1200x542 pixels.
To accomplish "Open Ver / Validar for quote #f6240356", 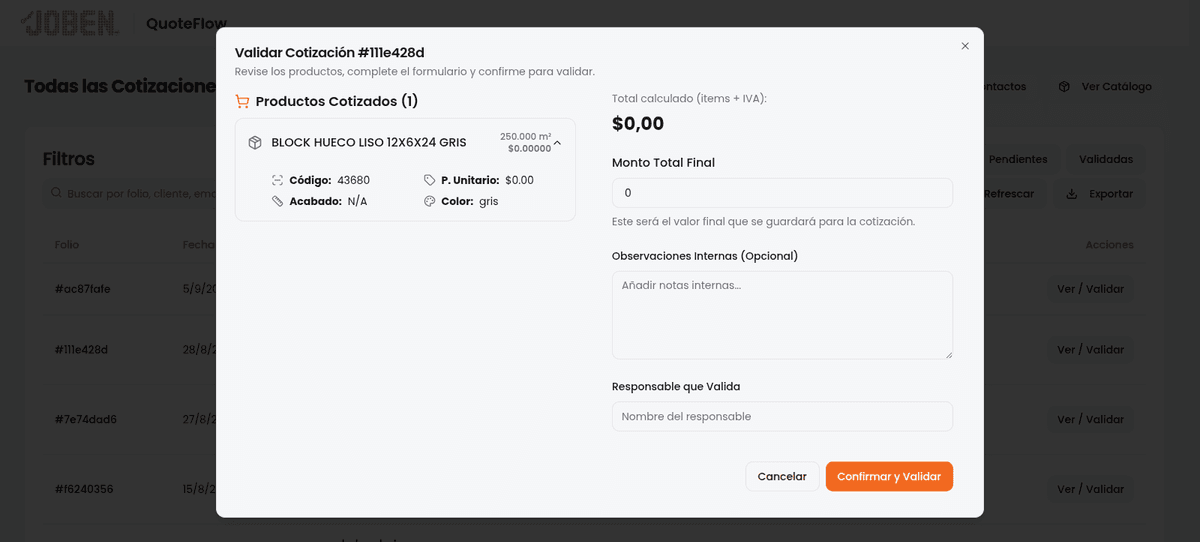I will click(x=1090, y=489).
